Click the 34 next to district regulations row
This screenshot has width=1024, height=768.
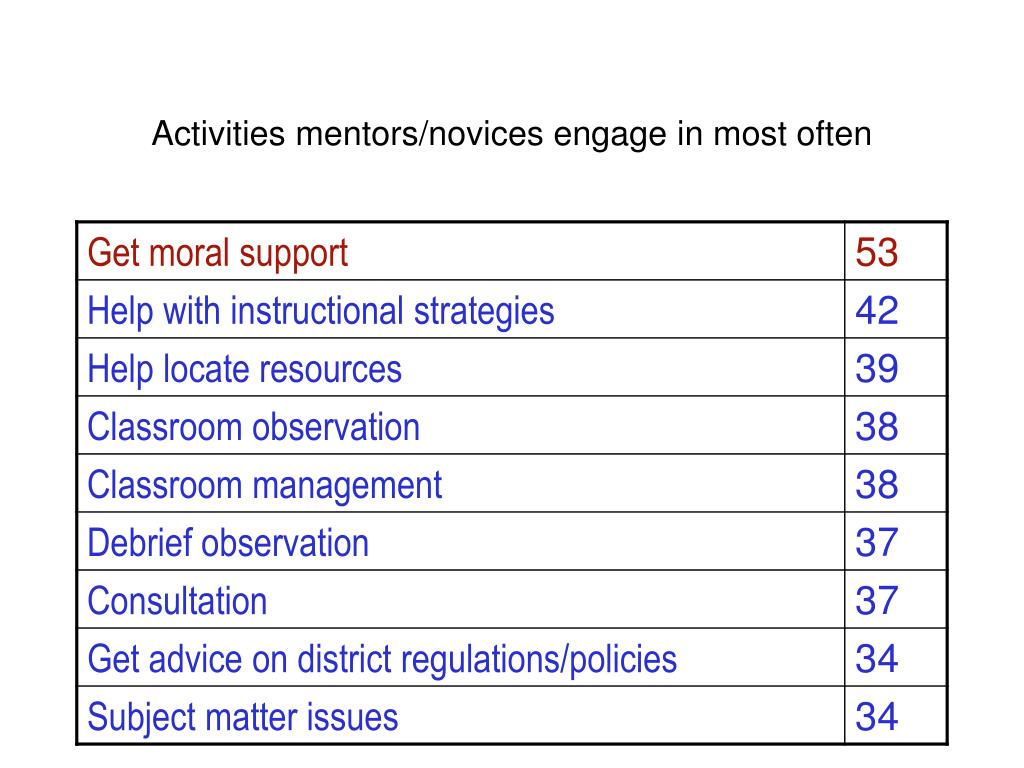click(x=876, y=660)
